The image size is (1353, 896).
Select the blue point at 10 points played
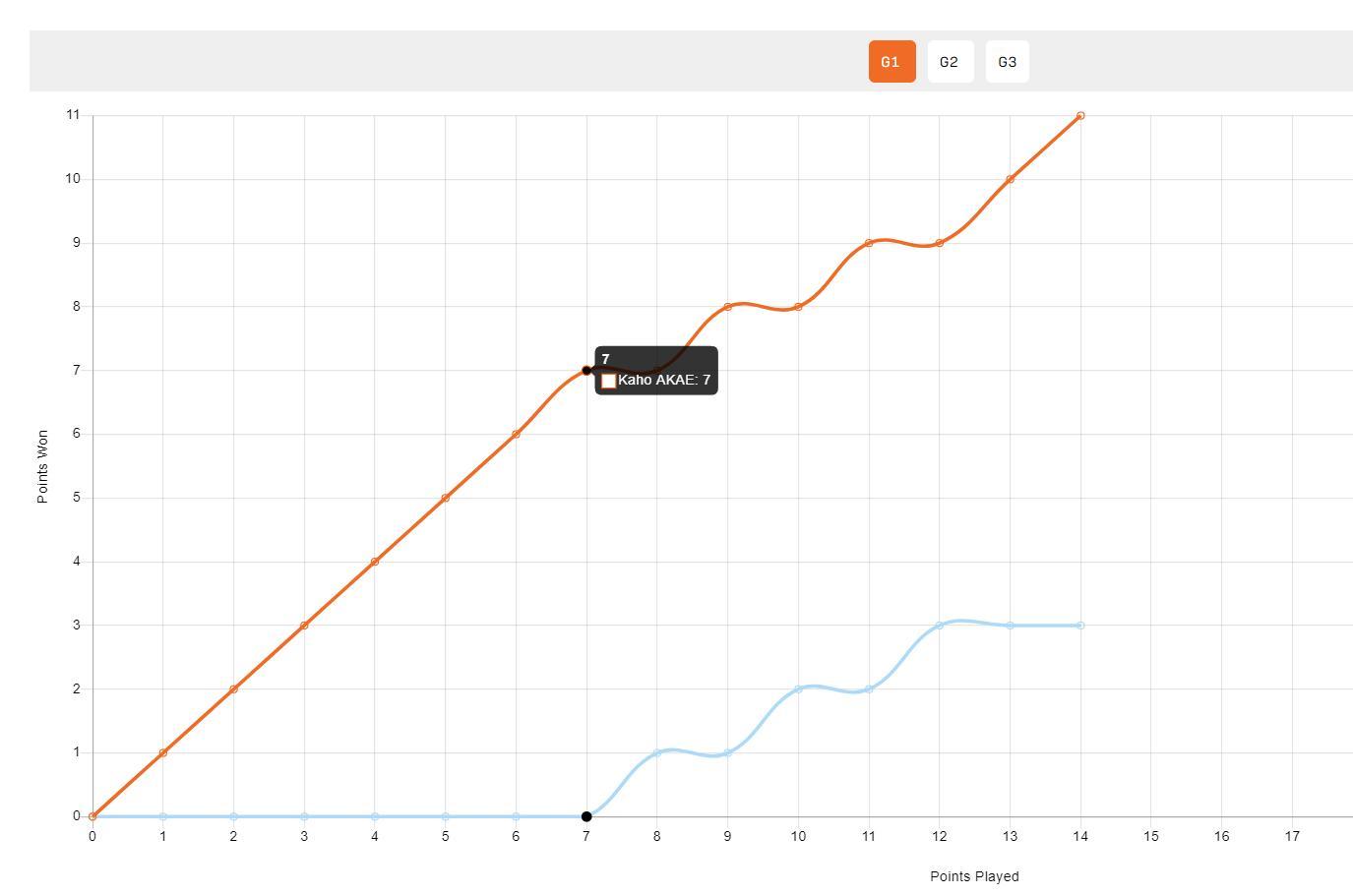[x=798, y=689]
